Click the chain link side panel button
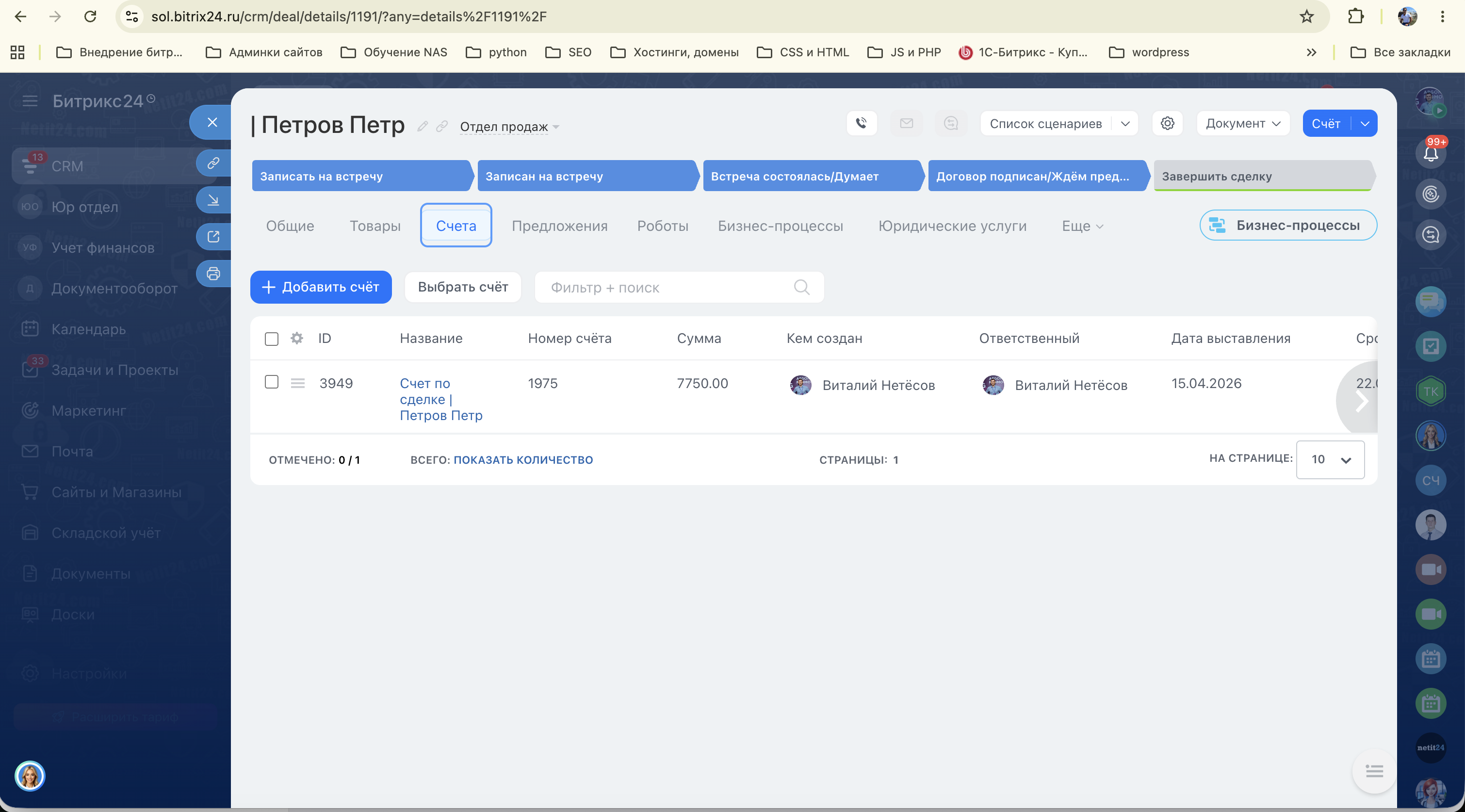 click(x=213, y=164)
